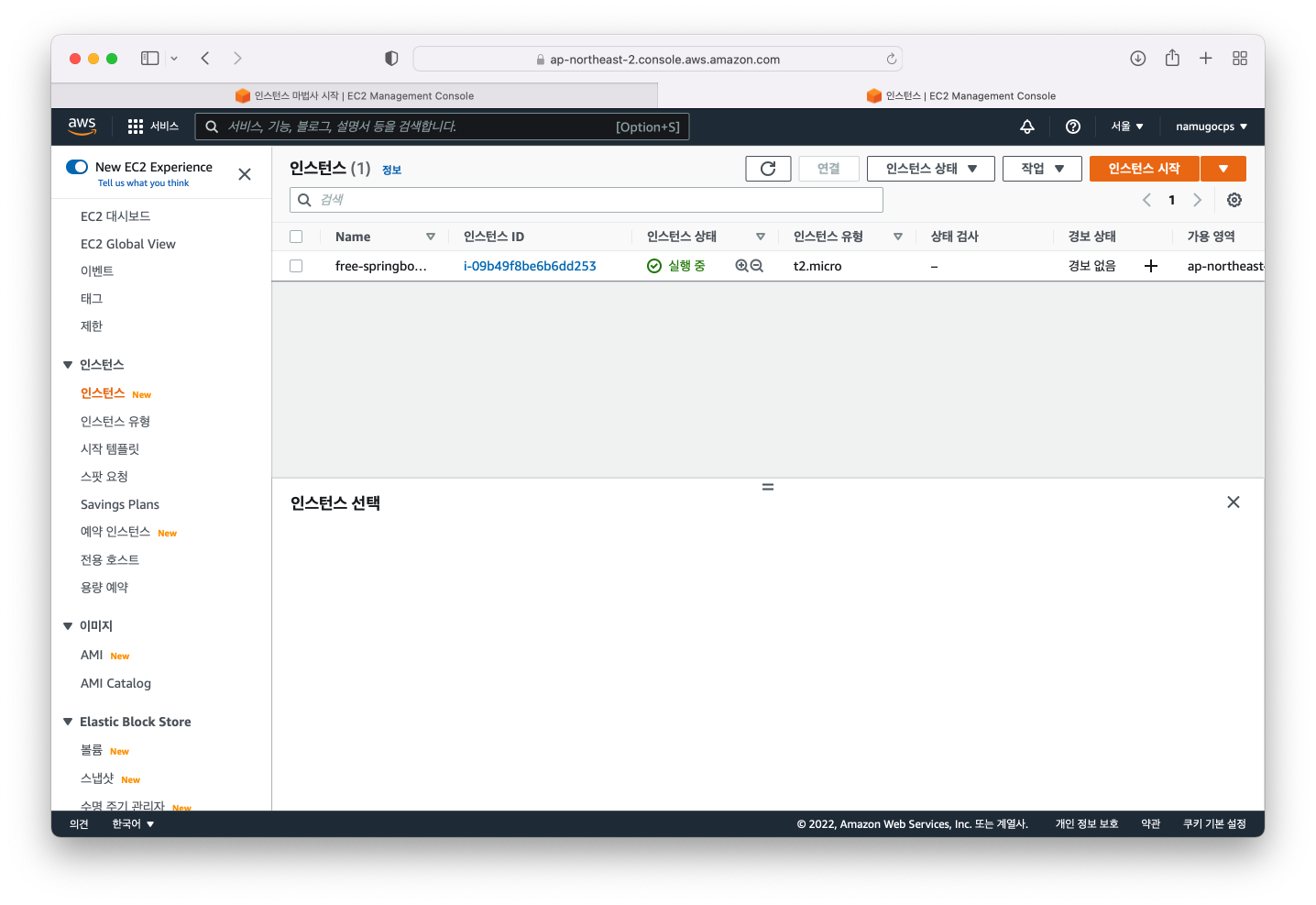
Task: Open the 인스턴스 상태 dropdown
Action: 931,169
